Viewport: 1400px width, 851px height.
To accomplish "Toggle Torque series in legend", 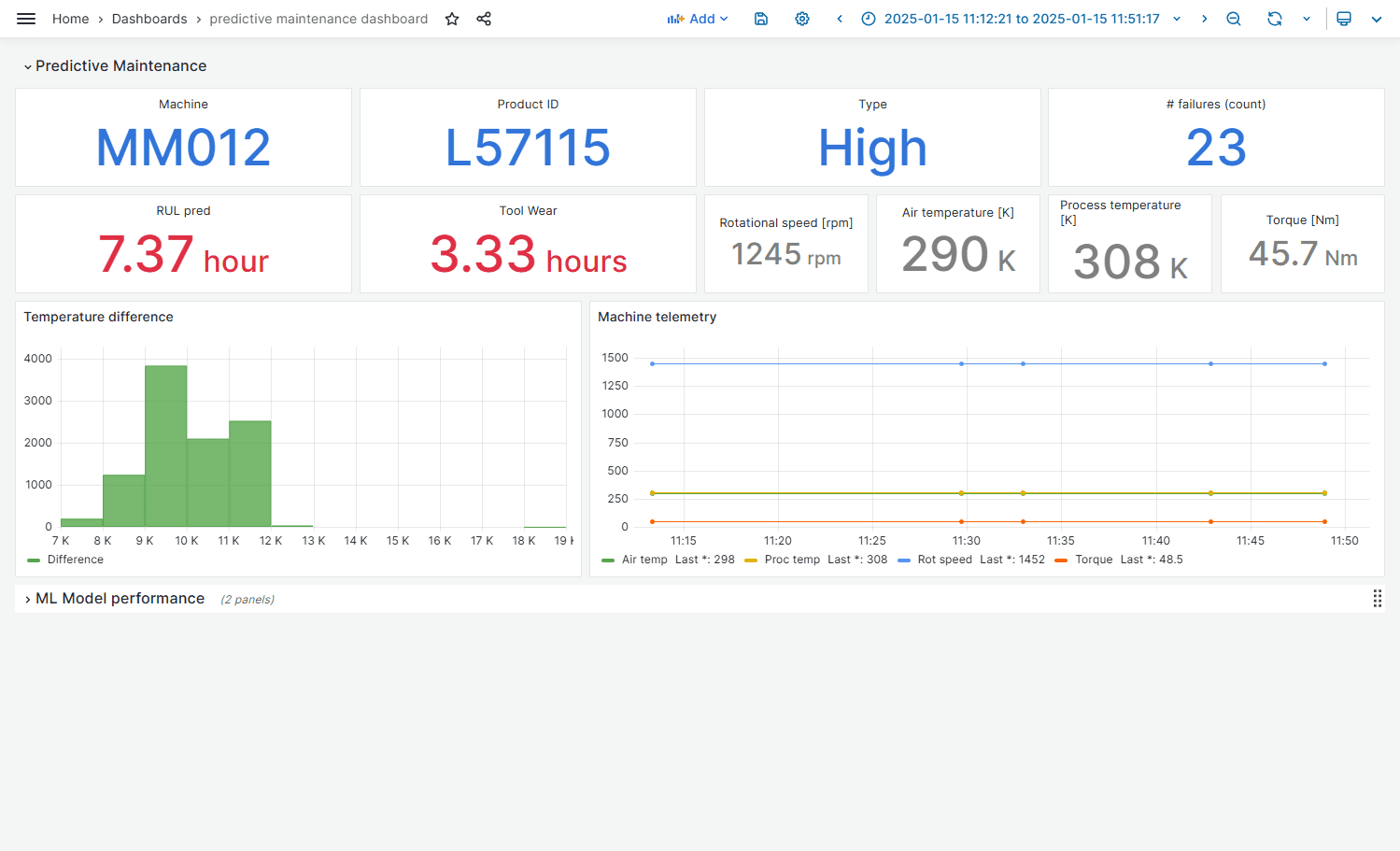I will (1093, 560).
